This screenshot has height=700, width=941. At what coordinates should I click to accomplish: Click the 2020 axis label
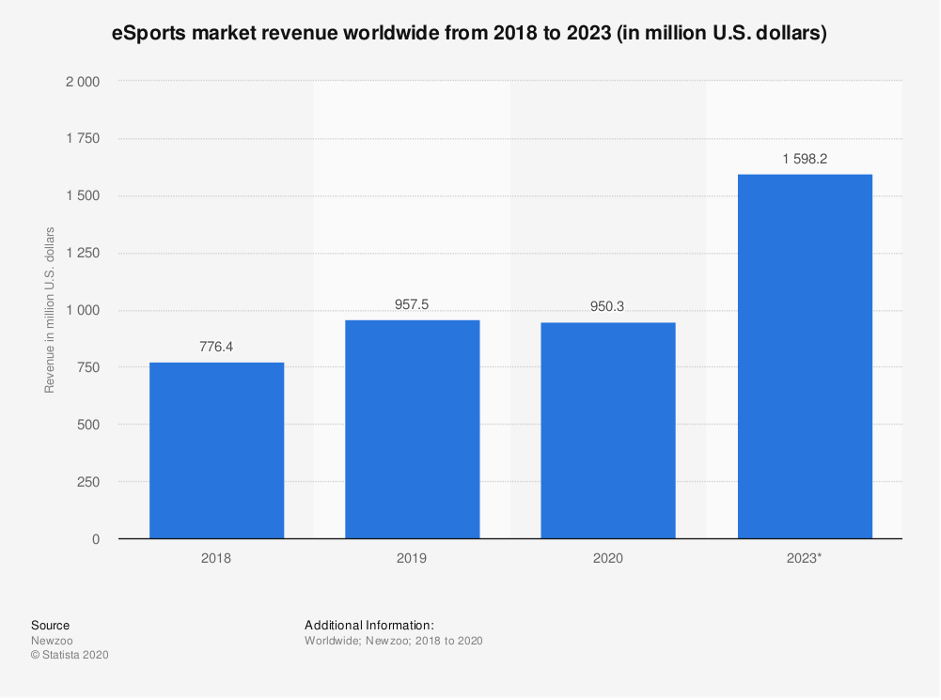[608, 559]
